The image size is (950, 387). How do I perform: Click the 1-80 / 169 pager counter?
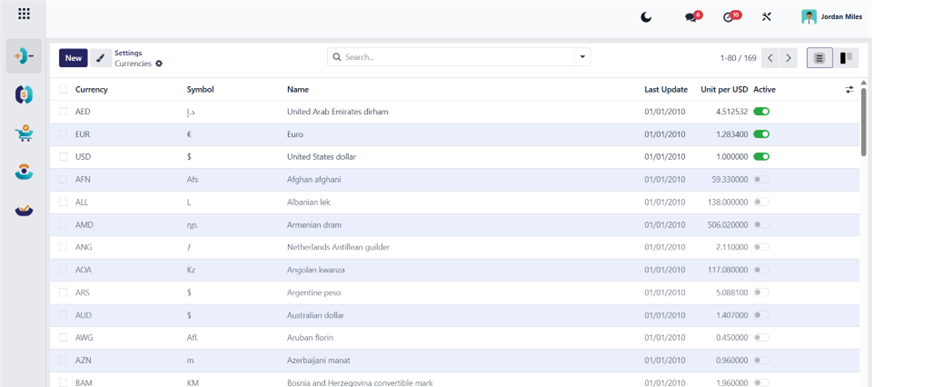pyautogui.click(x=738, y=58)
